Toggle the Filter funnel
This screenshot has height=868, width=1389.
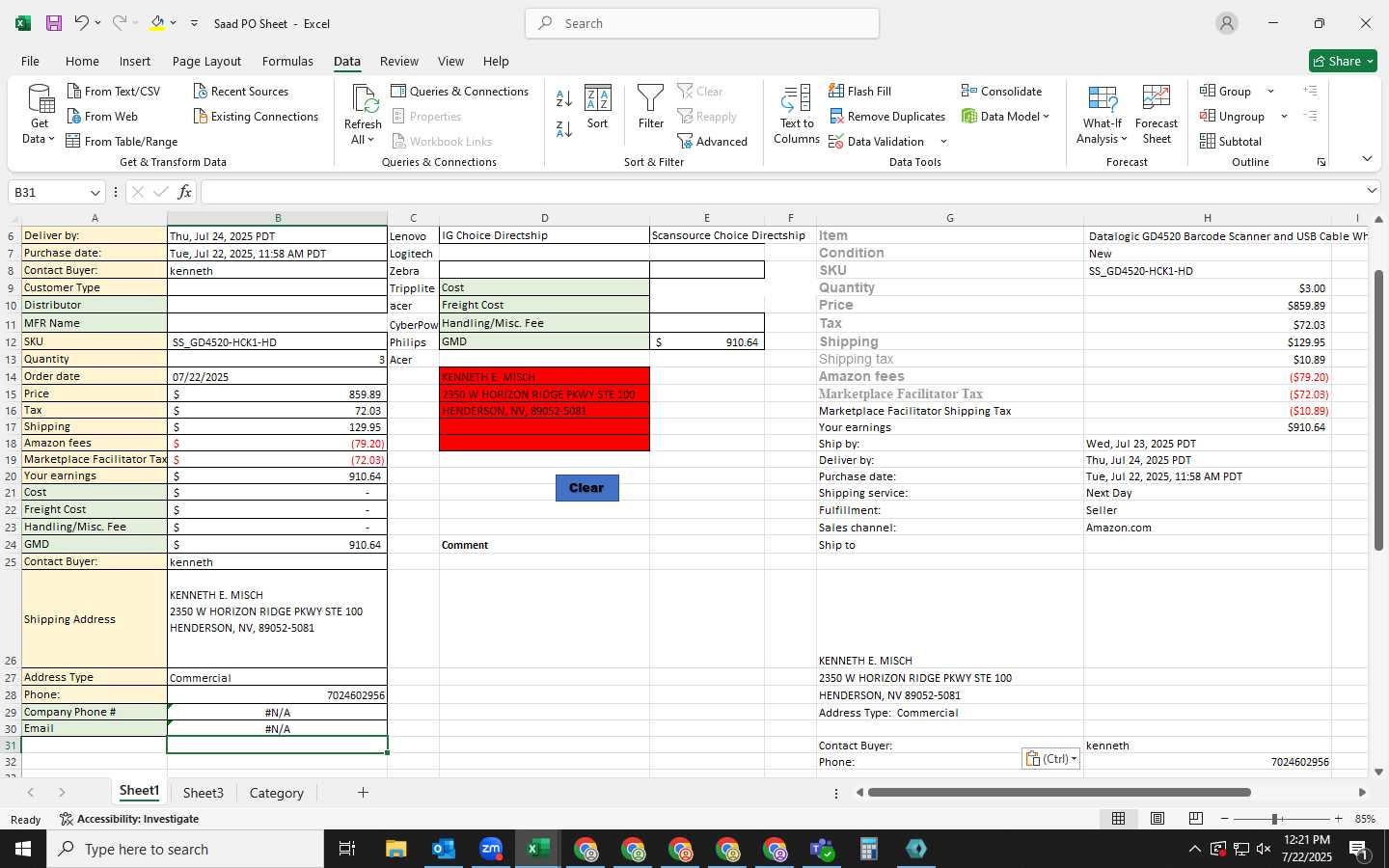(x=651, y=107)
